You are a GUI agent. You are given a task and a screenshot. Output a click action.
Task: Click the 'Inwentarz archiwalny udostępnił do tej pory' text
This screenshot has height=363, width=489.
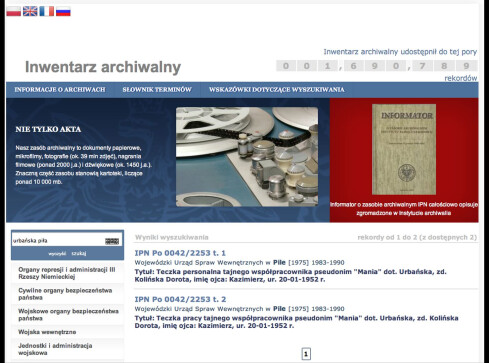click(400, 52)
